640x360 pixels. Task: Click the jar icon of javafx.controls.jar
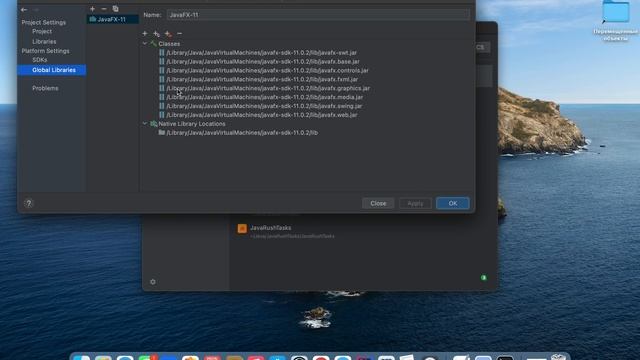coord(162,71)
